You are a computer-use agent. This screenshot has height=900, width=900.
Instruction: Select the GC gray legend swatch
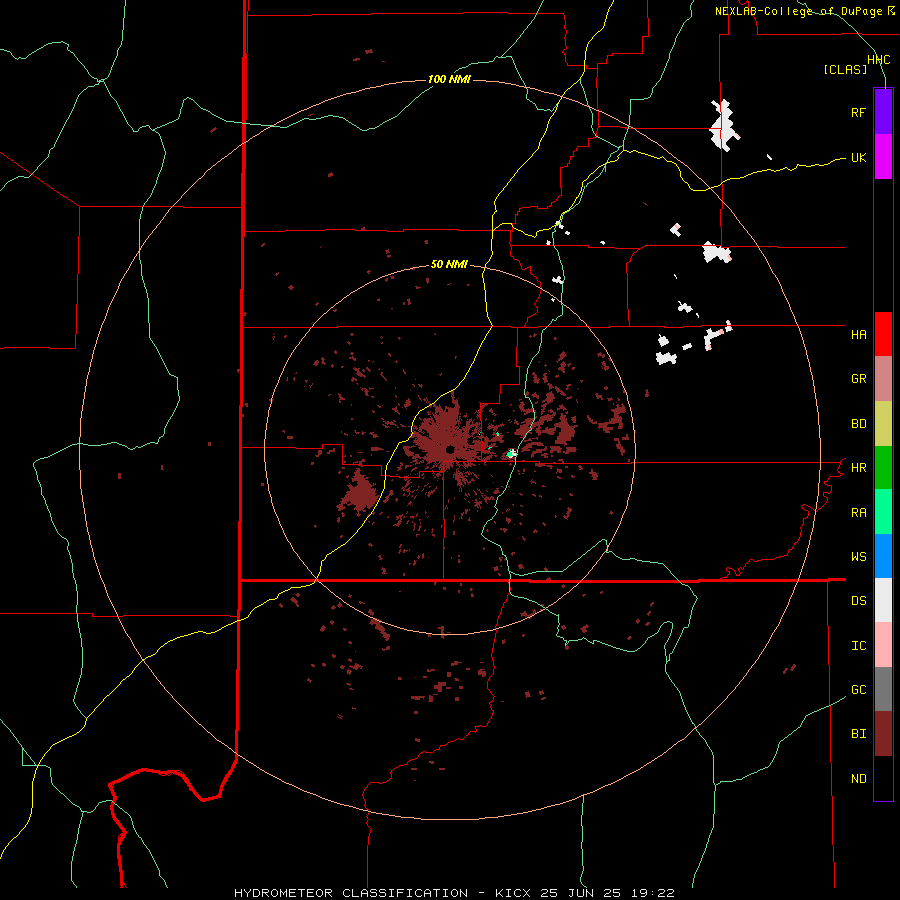pyautogui.click(x=883, y=689)
